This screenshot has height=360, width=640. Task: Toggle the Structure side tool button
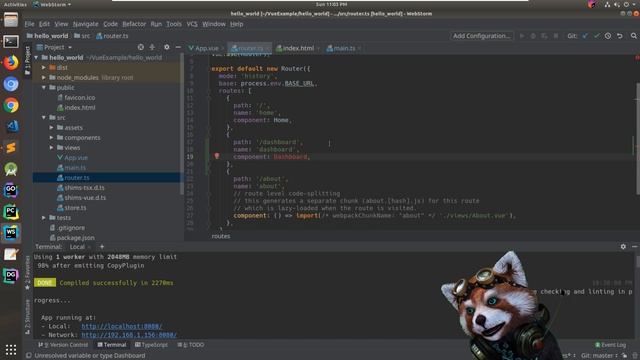tap(27, 317)
